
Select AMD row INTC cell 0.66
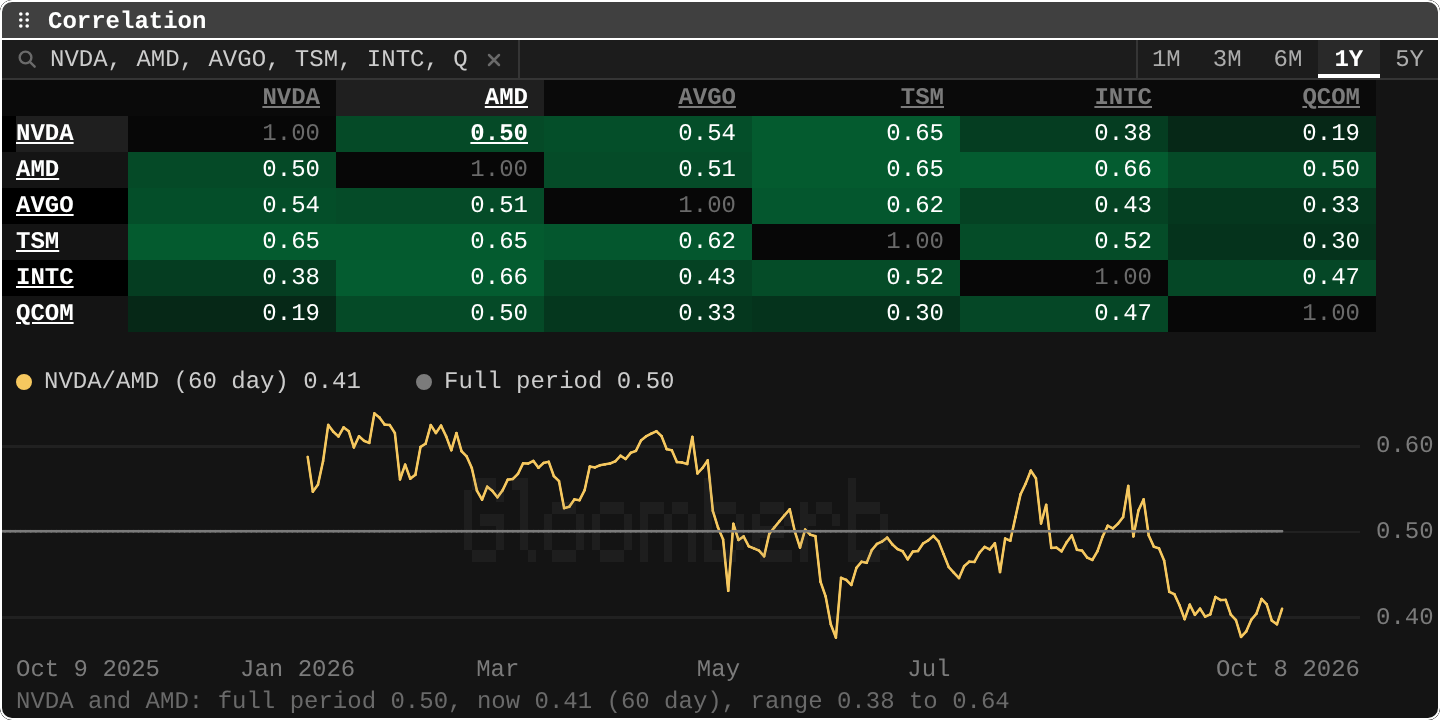[1064, 169]
